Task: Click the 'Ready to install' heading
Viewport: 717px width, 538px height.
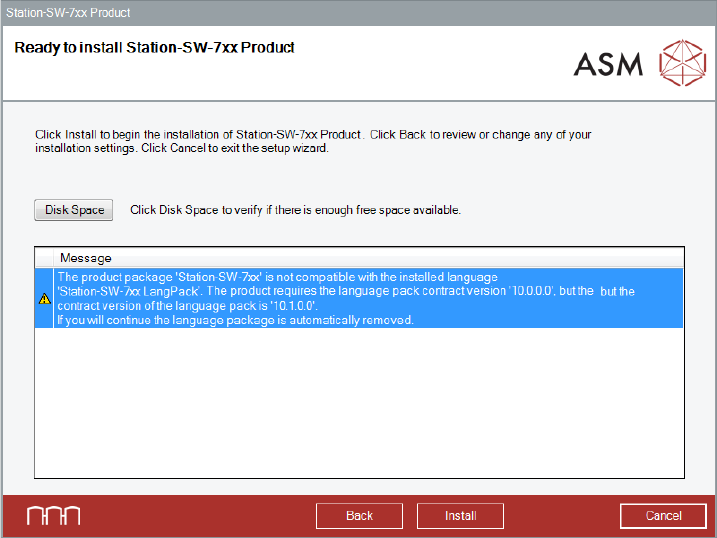Action: pos(154,48)
